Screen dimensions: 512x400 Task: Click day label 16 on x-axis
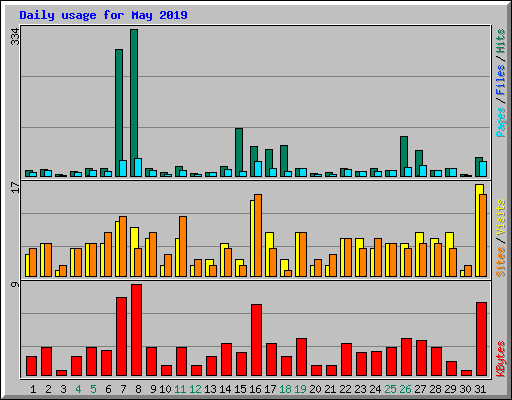[x=255, y=389]
